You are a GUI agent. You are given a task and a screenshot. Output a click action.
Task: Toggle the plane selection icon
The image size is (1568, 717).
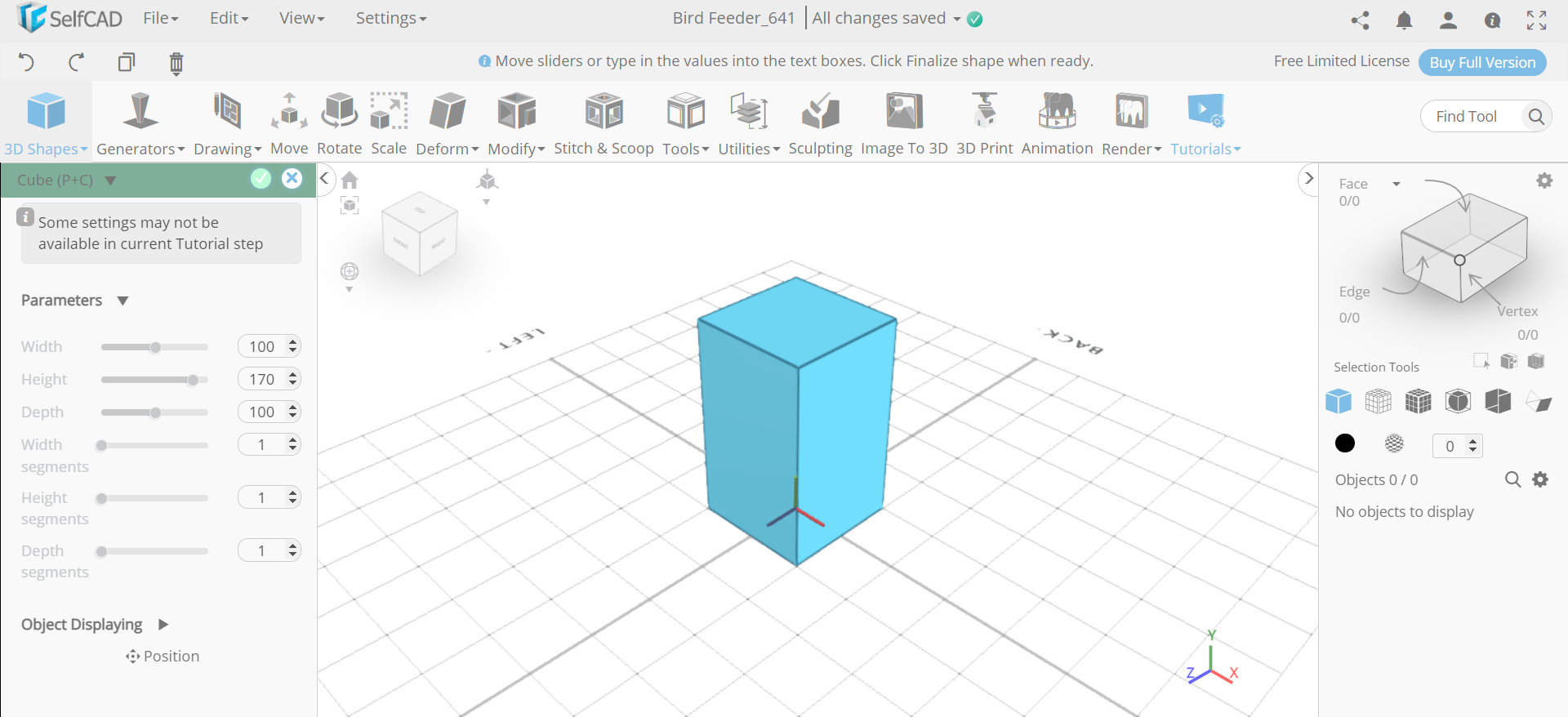1539,402
